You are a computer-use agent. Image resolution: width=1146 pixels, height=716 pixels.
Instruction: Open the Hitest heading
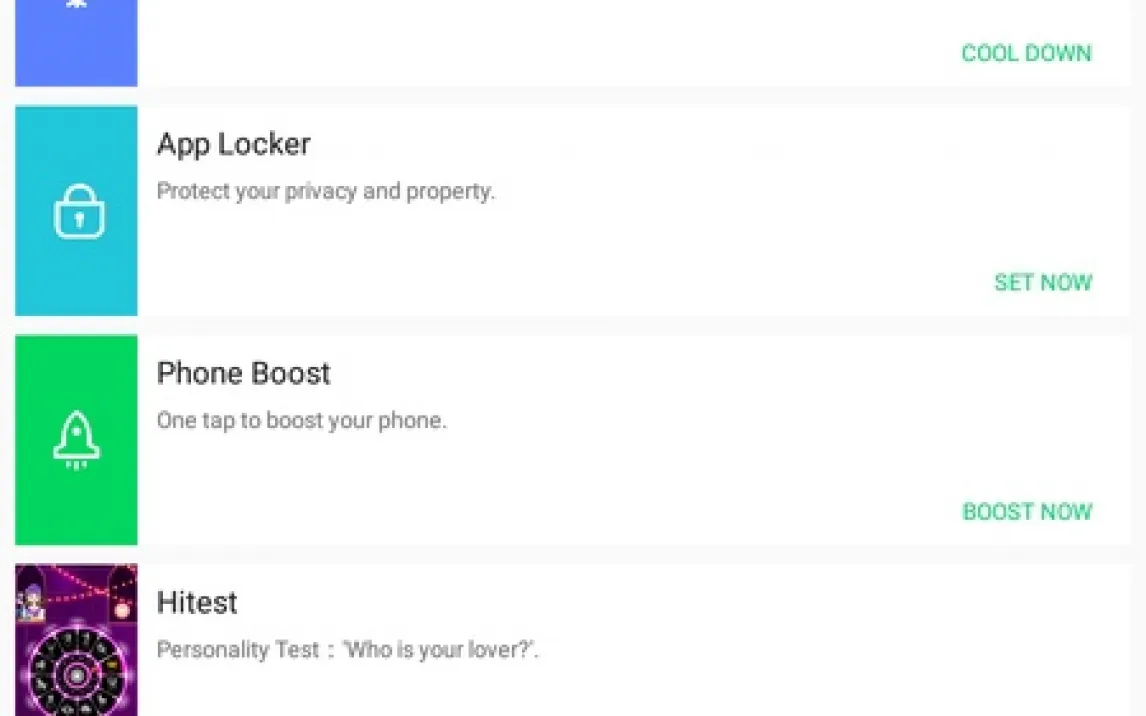[x=197, y=603]
